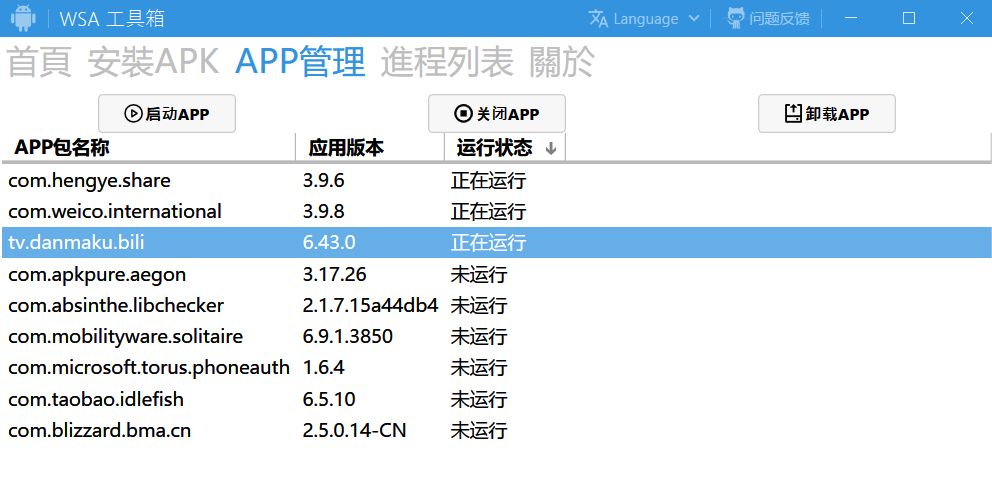The height and width of the screenshot is (497, 992).
Task: Open the 问题反馈 link
Action: 779,19
